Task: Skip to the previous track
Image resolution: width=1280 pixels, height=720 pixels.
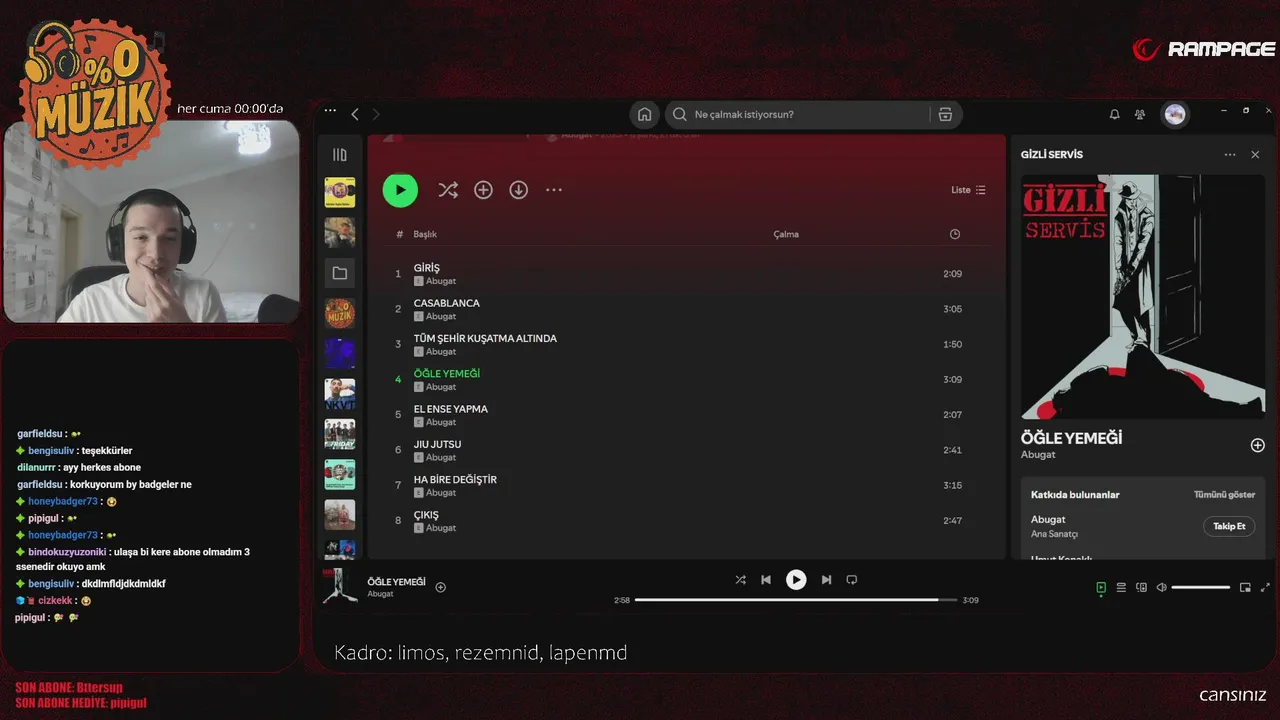Action: click(766, 579)
